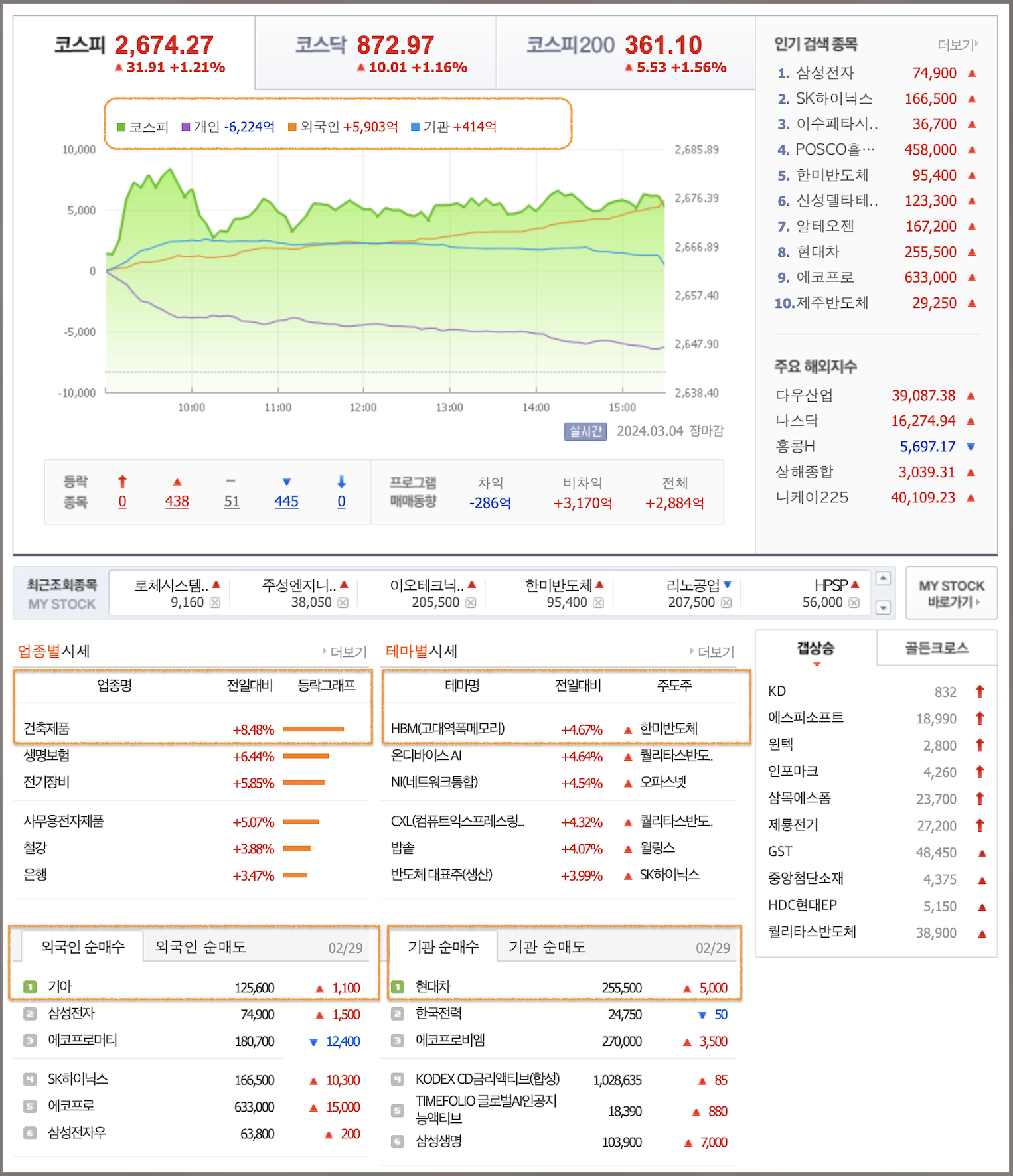Select the 기관 순매수 tab
1013x1176 pixels.
[x=443, y=947]
